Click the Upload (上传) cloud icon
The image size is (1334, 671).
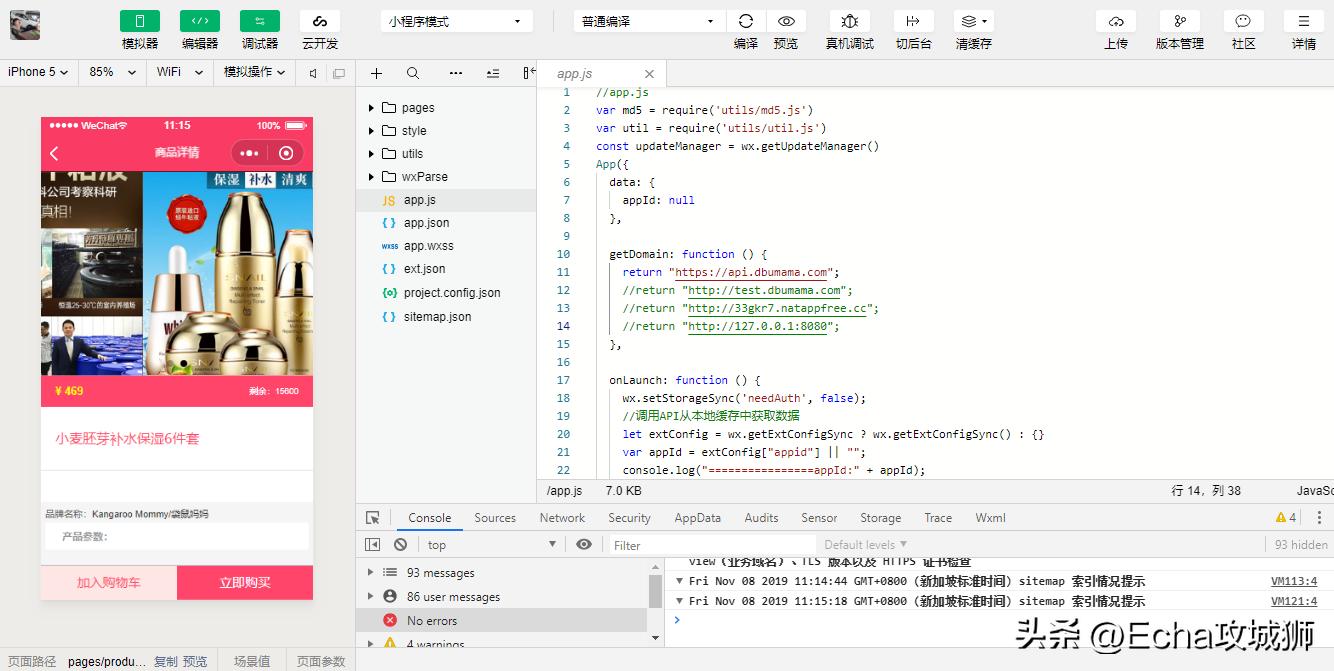coord(1116,21)
